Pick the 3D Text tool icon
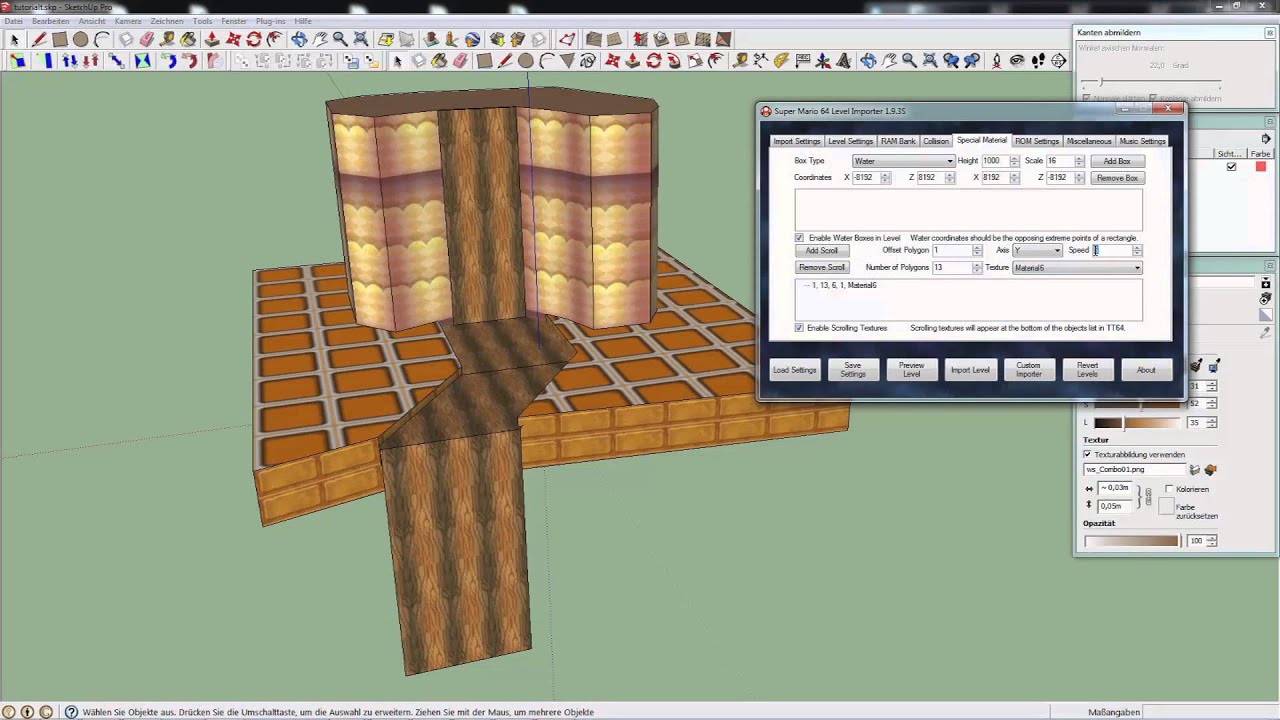 pyautogui.click(x=843, y=61)
